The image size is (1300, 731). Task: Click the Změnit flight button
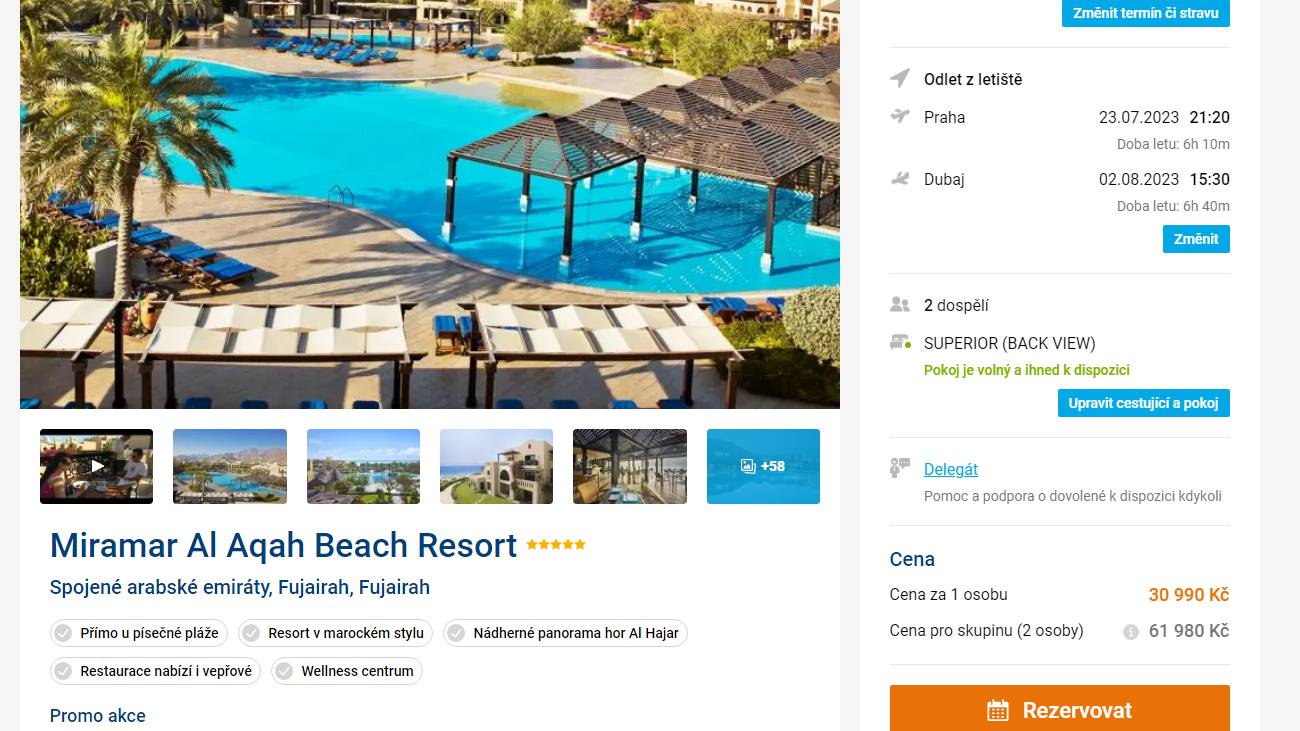tap(1196, 239)
